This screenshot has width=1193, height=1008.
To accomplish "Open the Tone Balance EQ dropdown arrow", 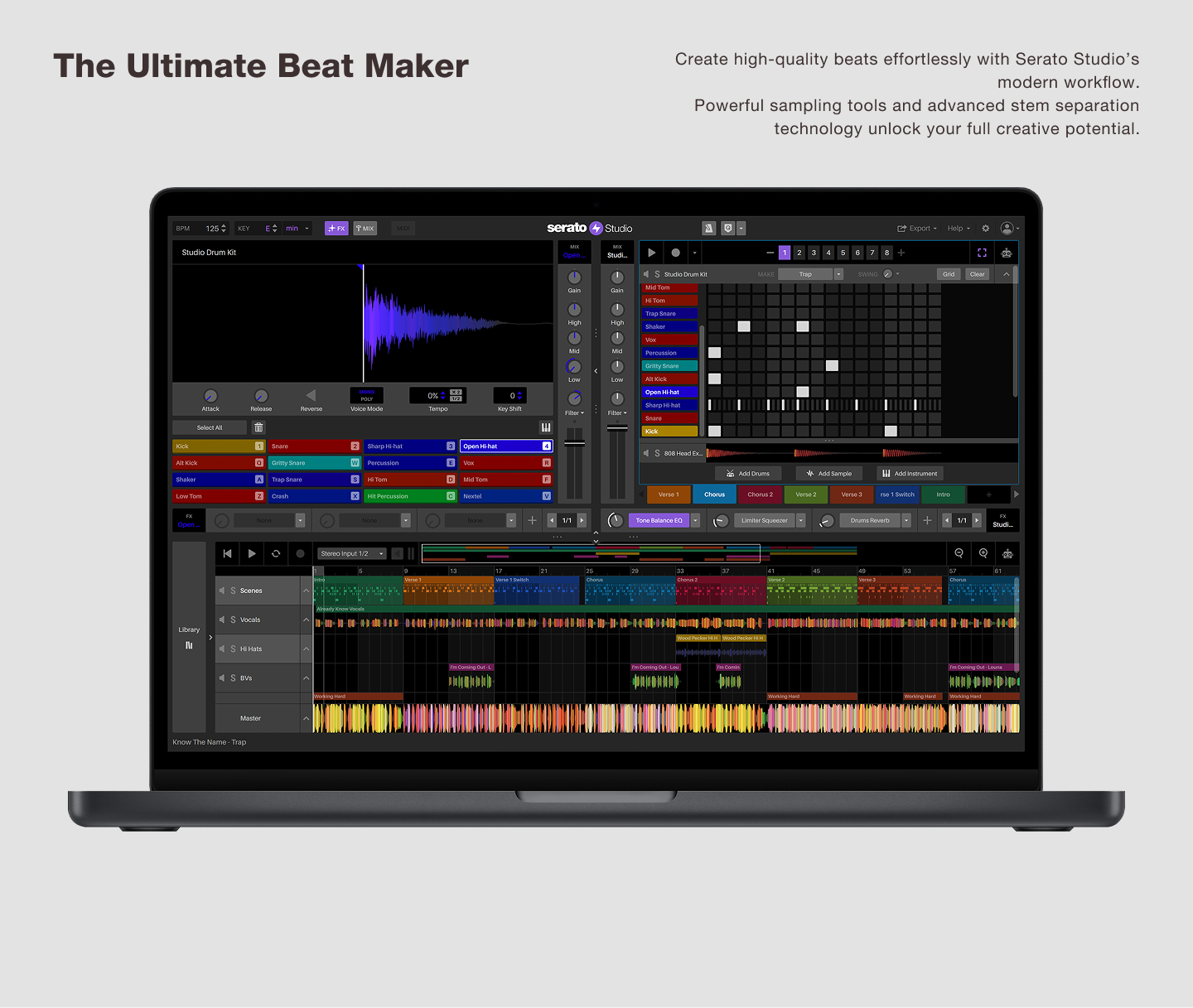I will (x=695, y=520).
